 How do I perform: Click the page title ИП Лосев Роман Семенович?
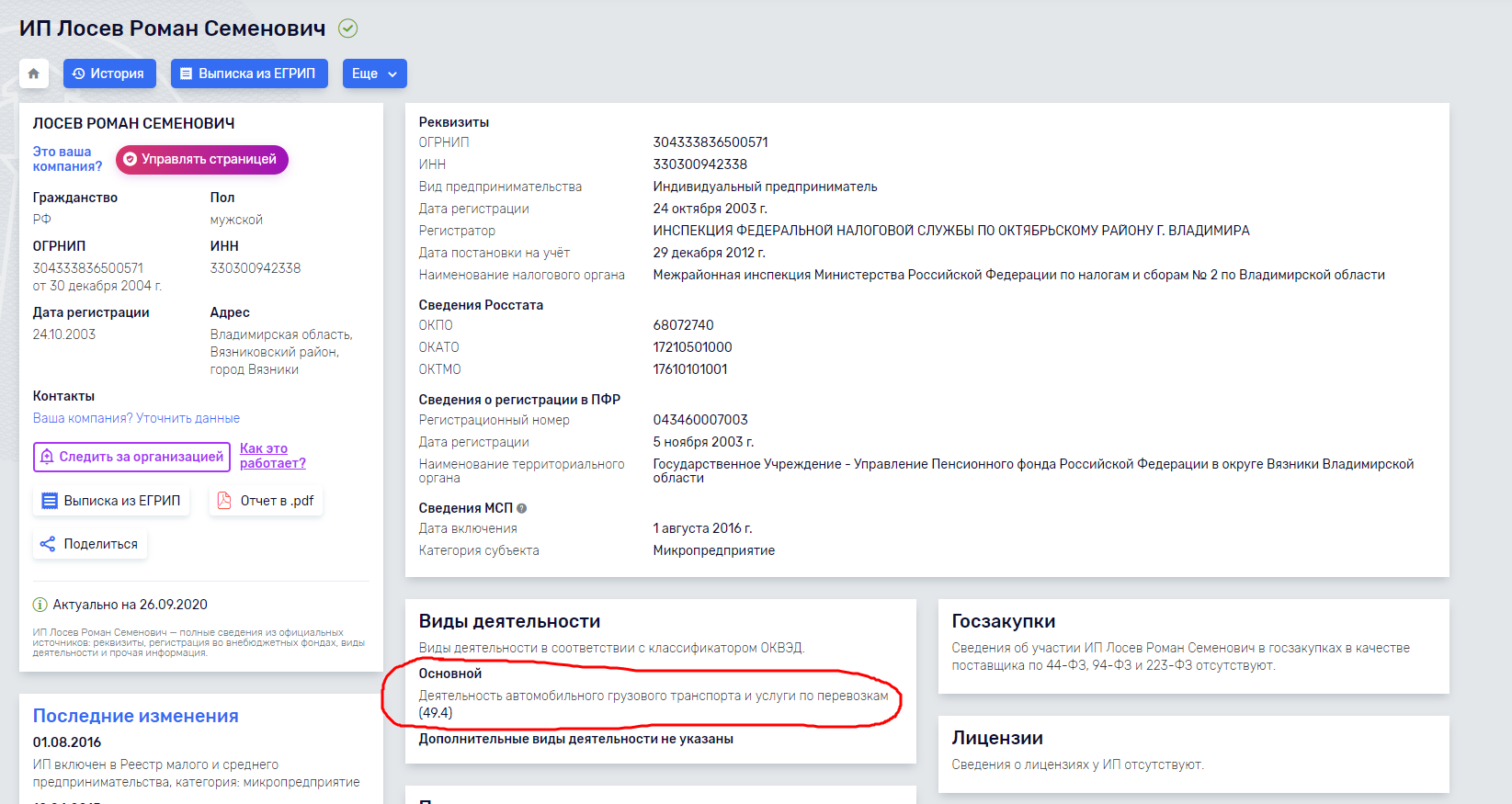[173, 28]
